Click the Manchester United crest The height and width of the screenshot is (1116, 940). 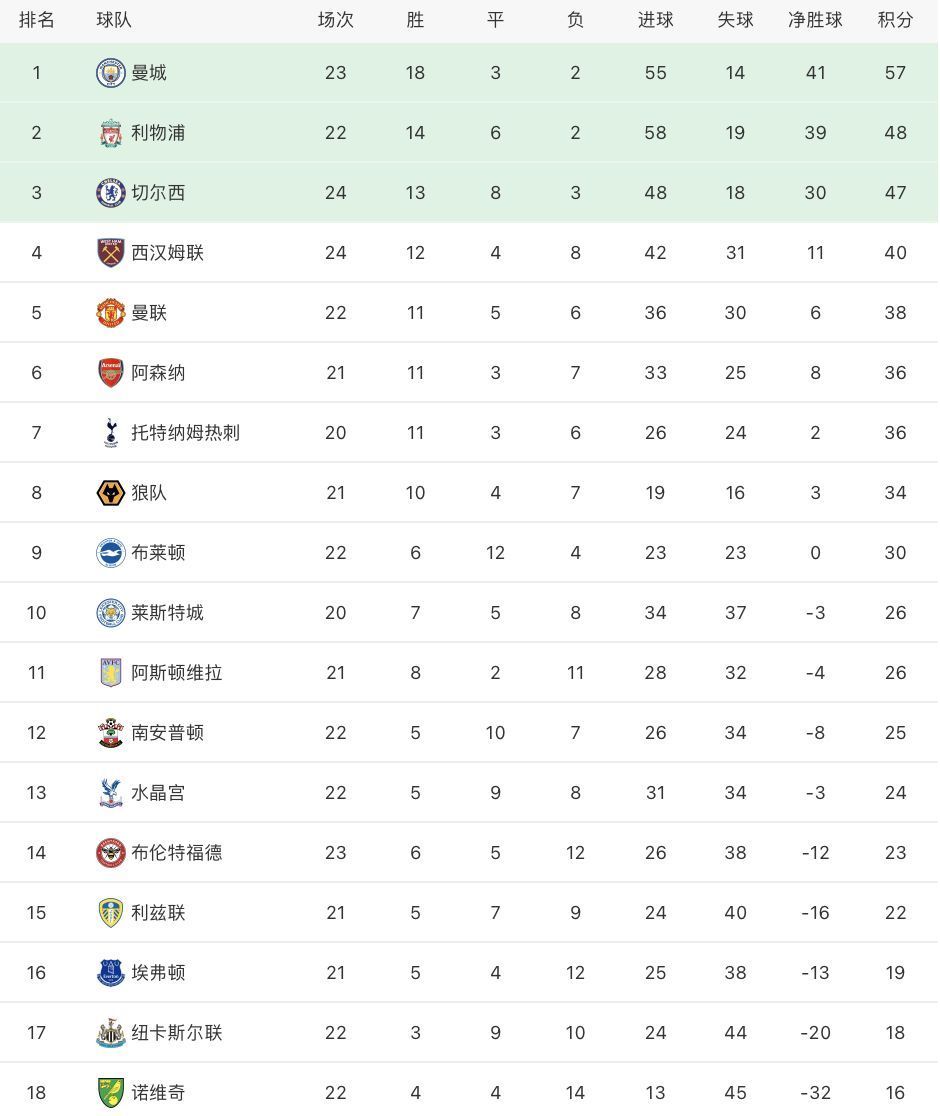110,313
